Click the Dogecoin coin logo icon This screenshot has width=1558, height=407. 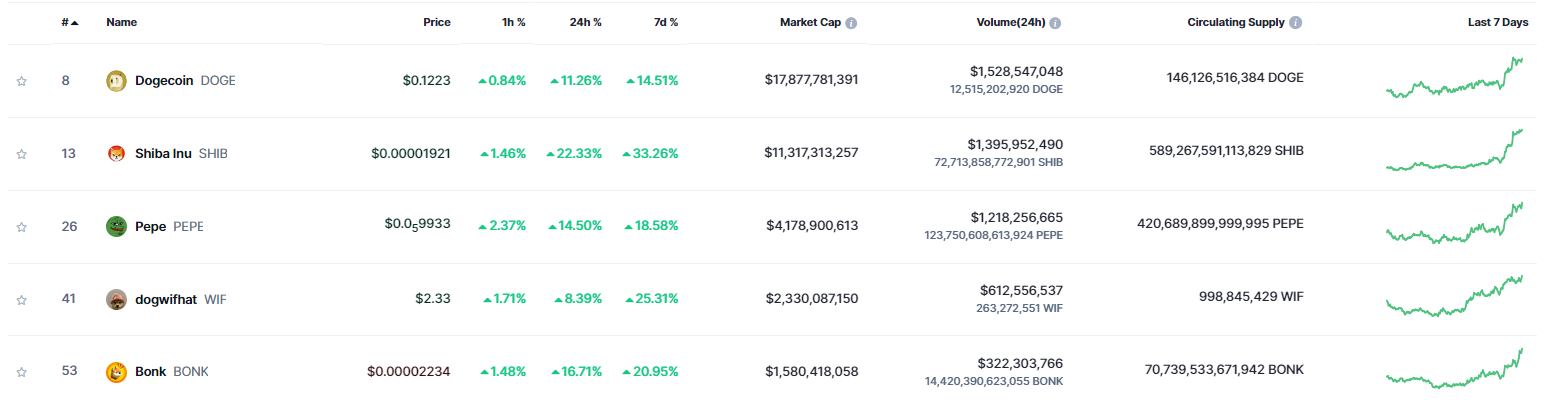116,81
